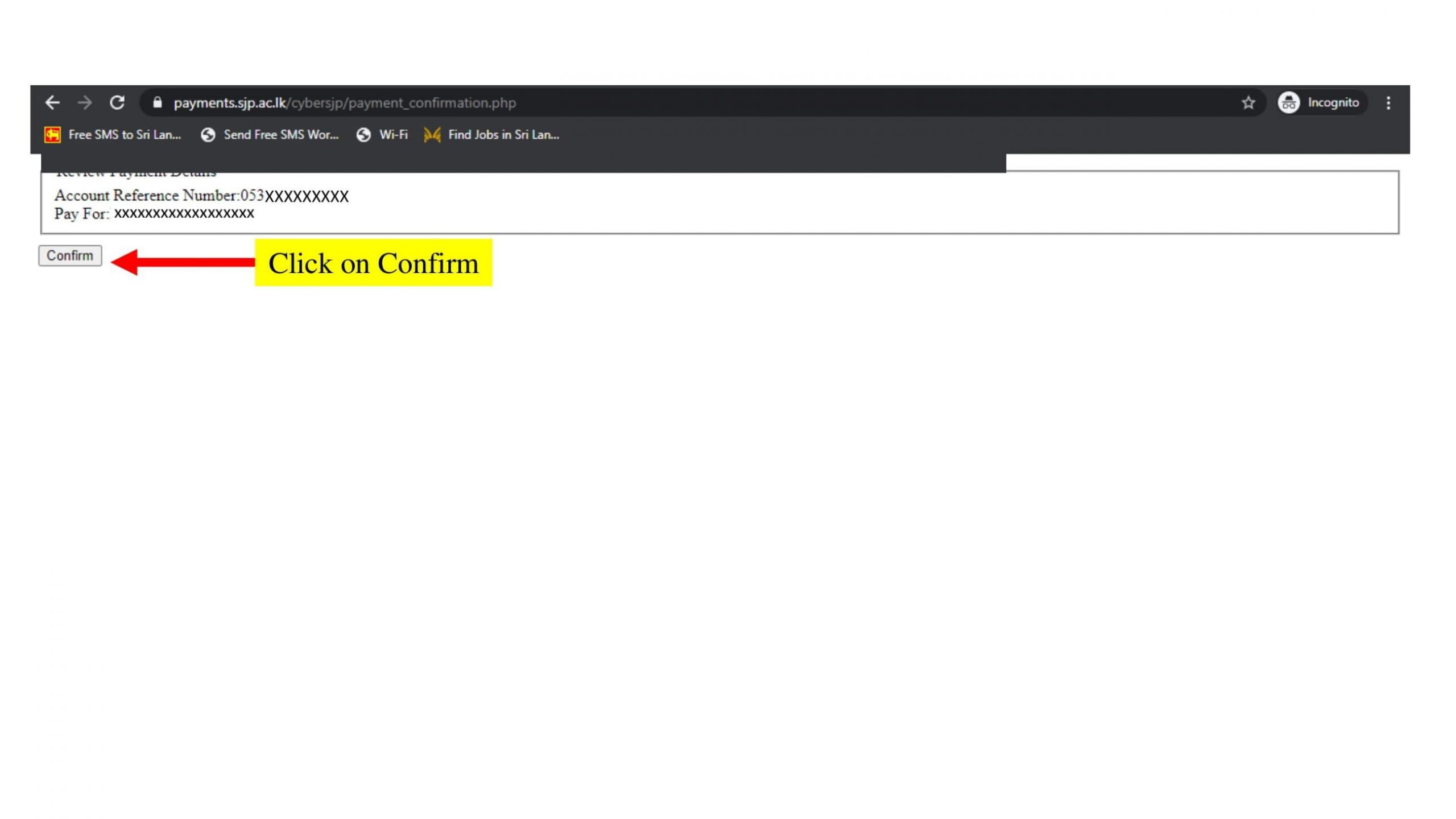This screenshot has height=819, width=1456.
Task: Go back using the browser back arrow
Action: point(52,103)
